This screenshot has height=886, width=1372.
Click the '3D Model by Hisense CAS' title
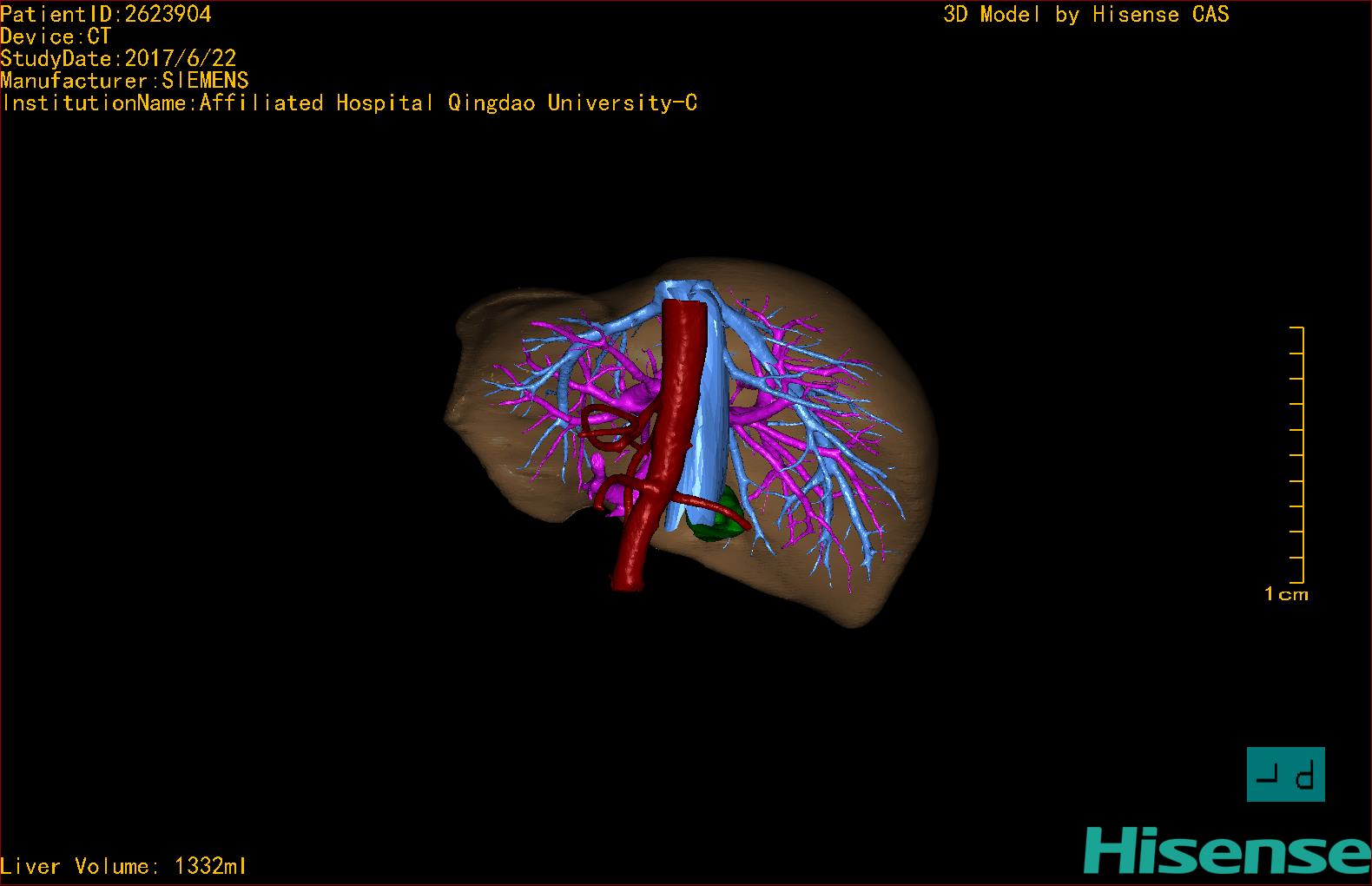coord(1086,15)
